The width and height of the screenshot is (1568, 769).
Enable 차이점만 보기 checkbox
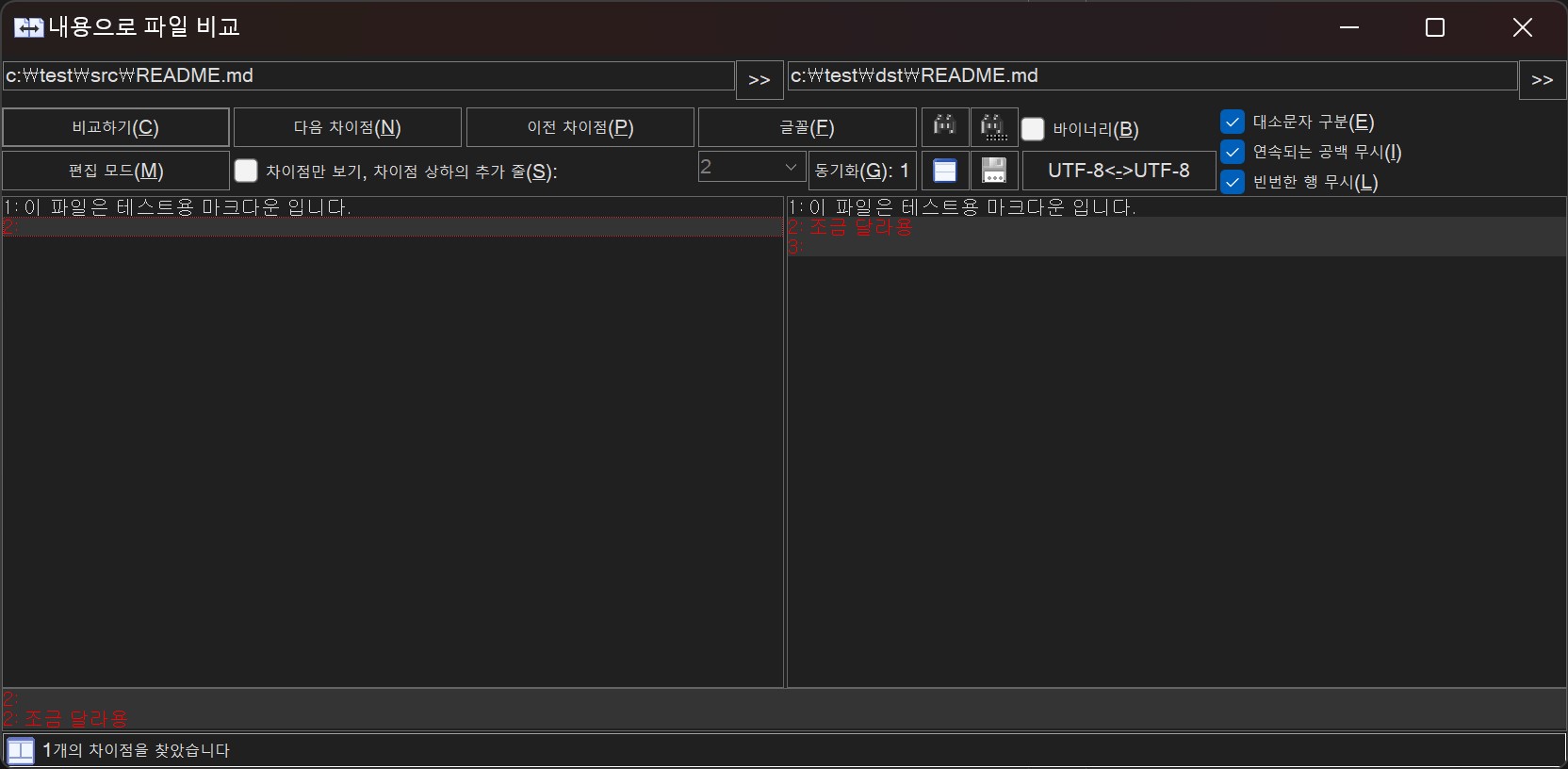(246, 171)
